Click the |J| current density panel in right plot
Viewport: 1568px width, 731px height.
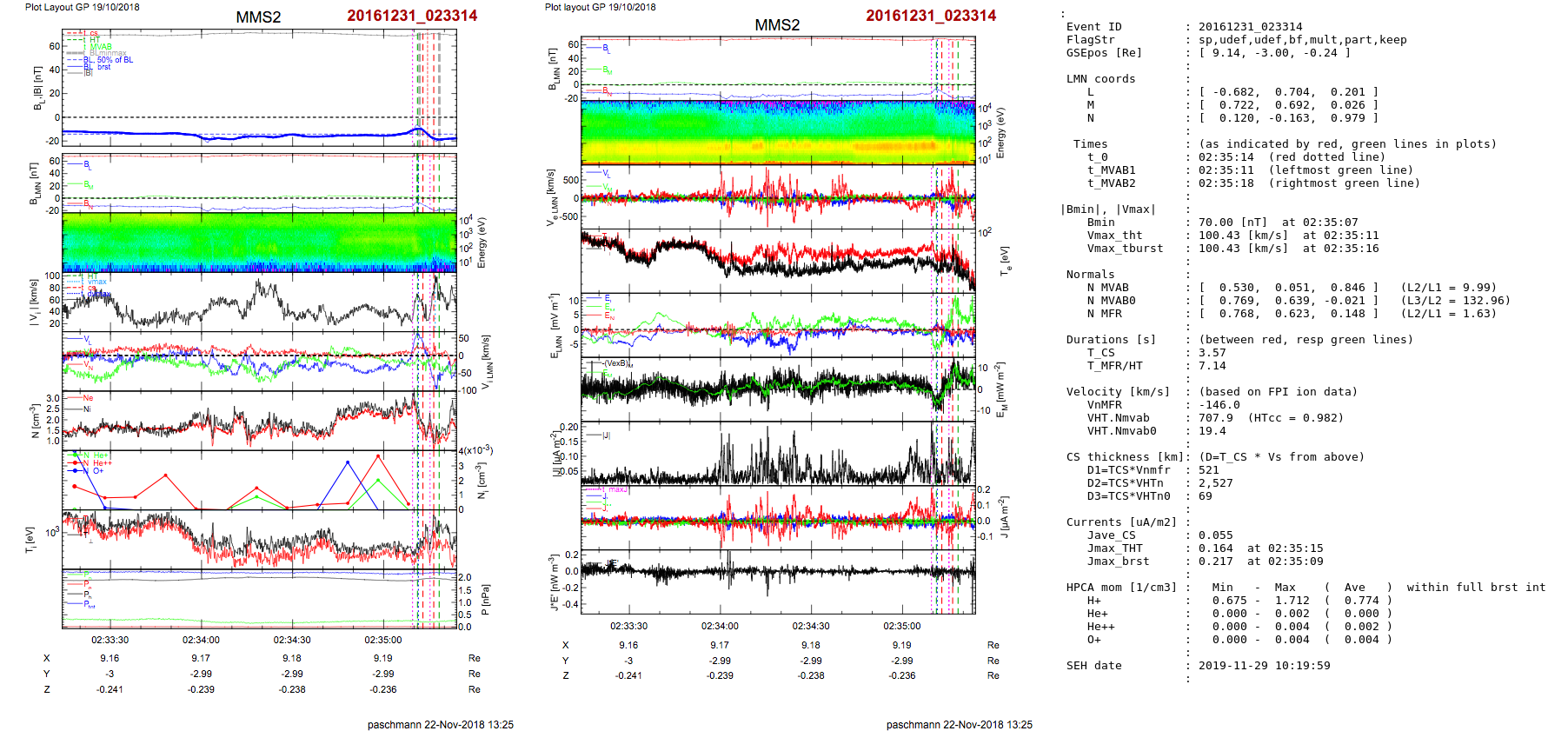pos(778,452)
